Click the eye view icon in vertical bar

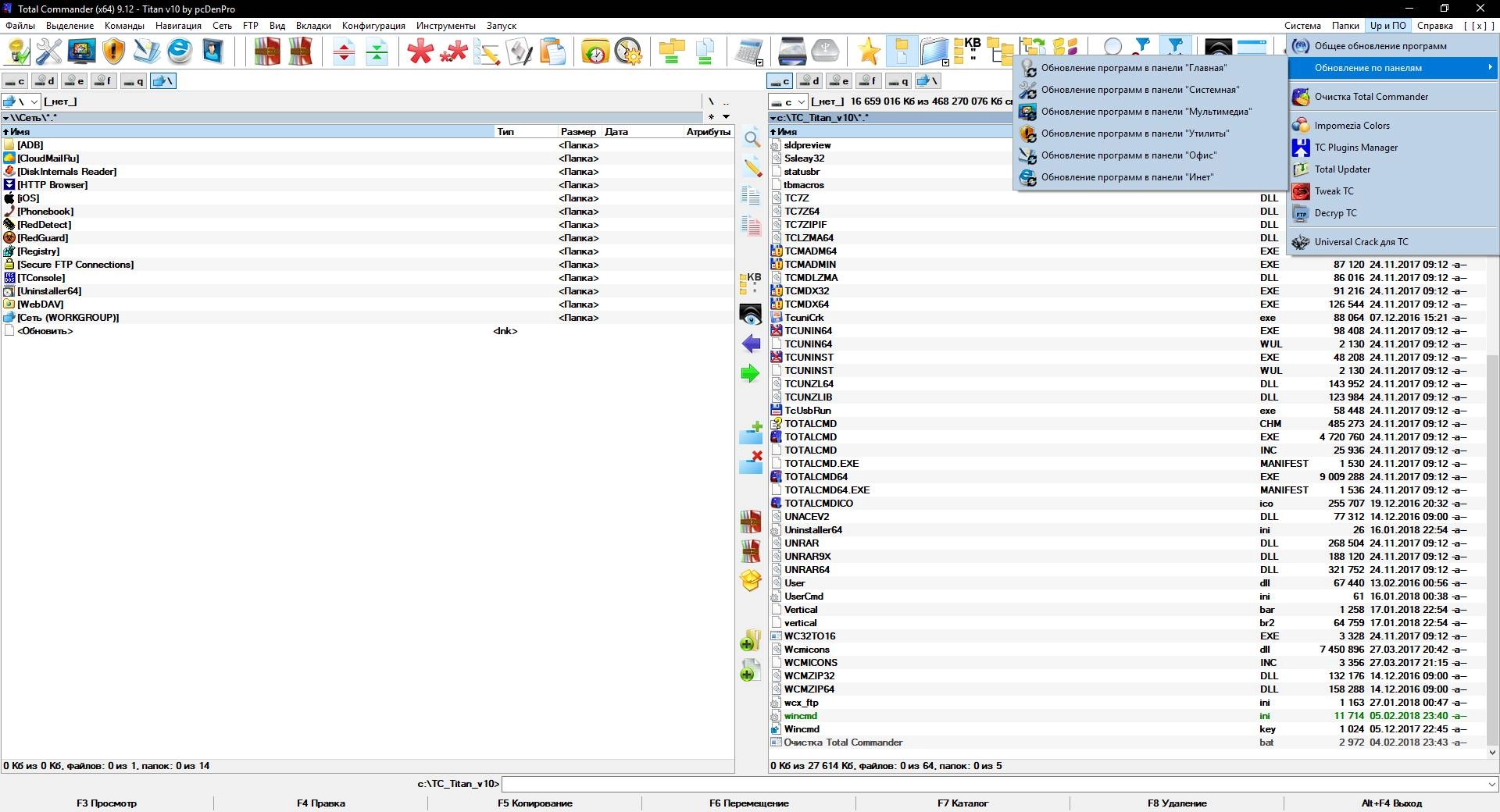(x=751, y=314)
